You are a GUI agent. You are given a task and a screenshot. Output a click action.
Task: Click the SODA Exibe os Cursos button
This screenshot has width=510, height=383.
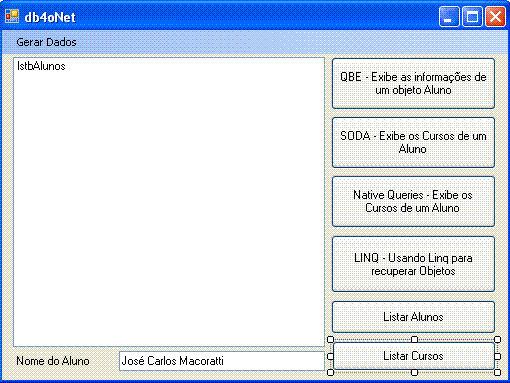coord(413,143)
